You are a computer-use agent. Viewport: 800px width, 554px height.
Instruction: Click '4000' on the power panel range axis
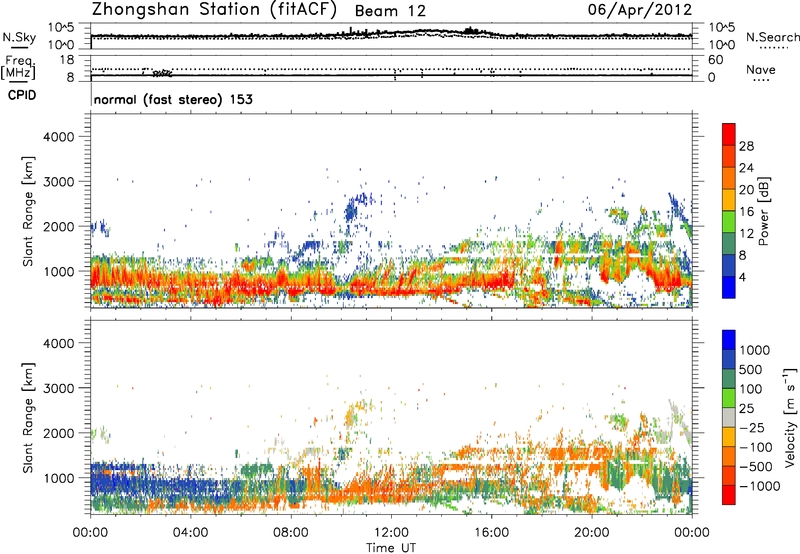pyautogui.click(x=59, y=137)
